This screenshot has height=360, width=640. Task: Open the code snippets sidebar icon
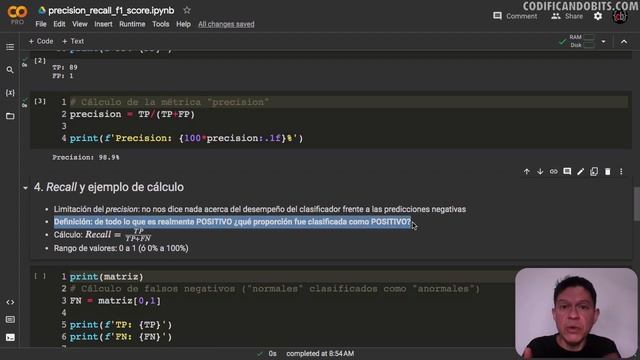10,302
